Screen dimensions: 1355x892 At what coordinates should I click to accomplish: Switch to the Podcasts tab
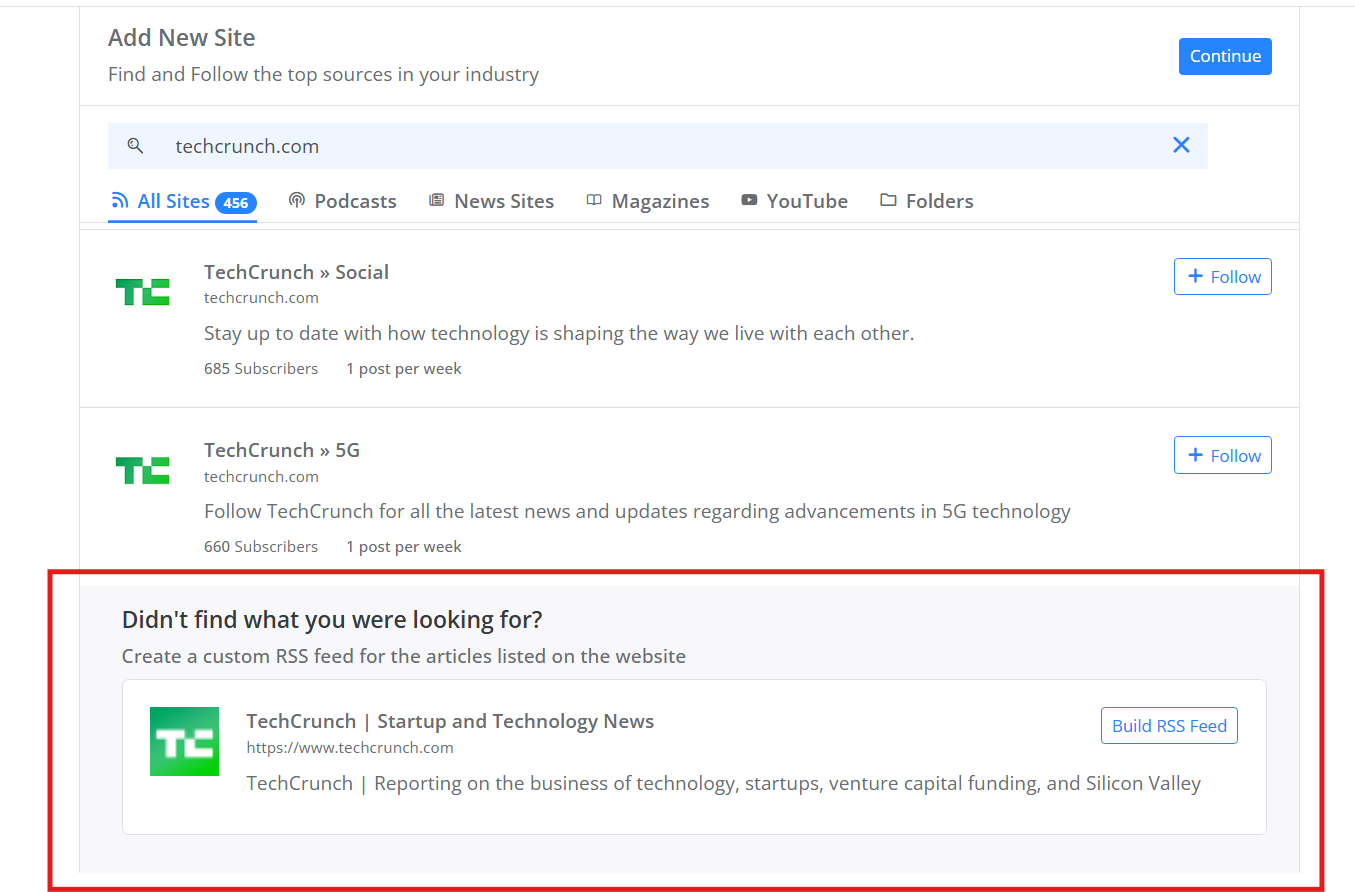342,201
